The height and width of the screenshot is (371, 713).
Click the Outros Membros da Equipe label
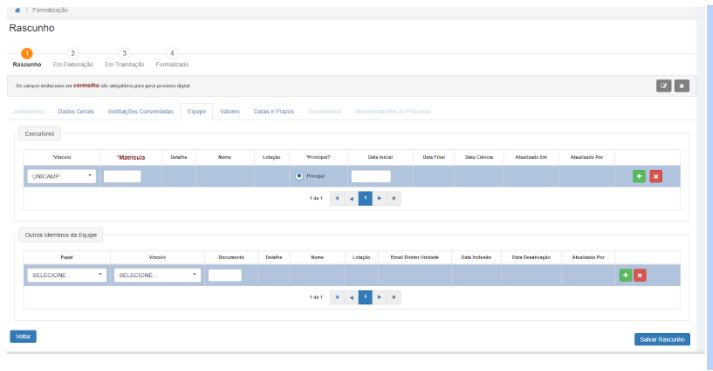coord(61,235)
